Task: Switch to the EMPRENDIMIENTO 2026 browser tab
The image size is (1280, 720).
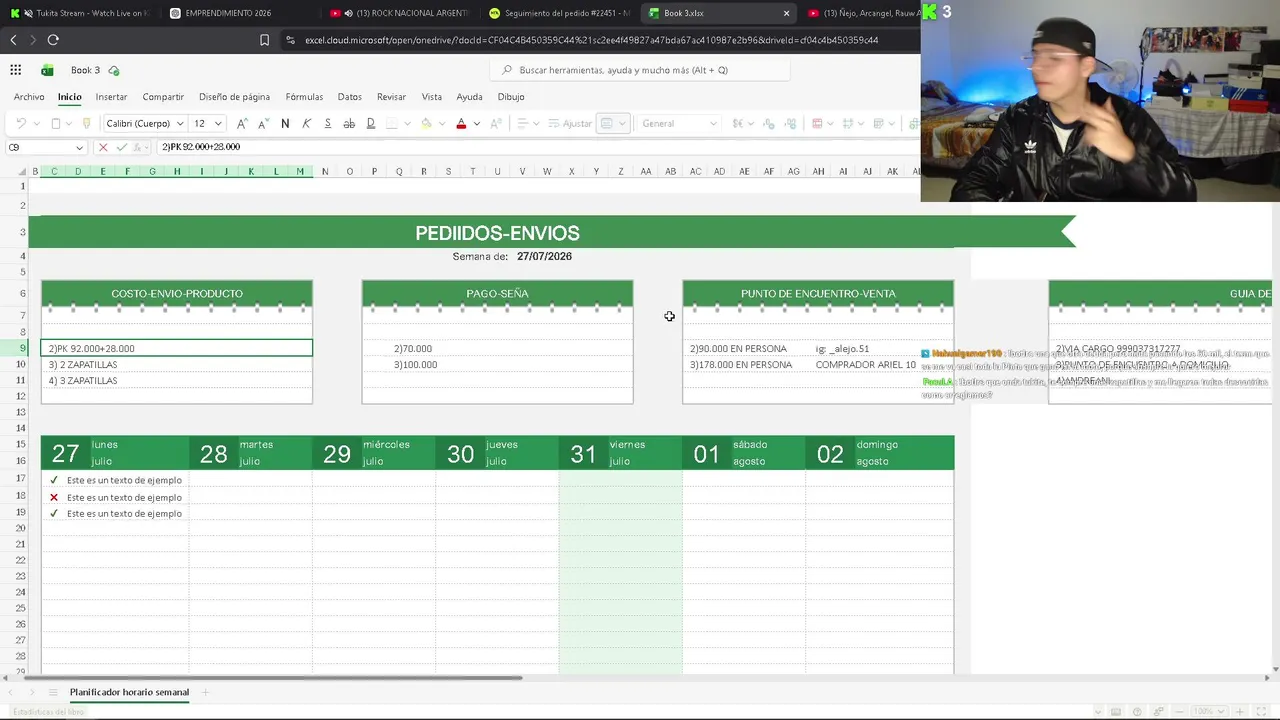Action: 228,13
